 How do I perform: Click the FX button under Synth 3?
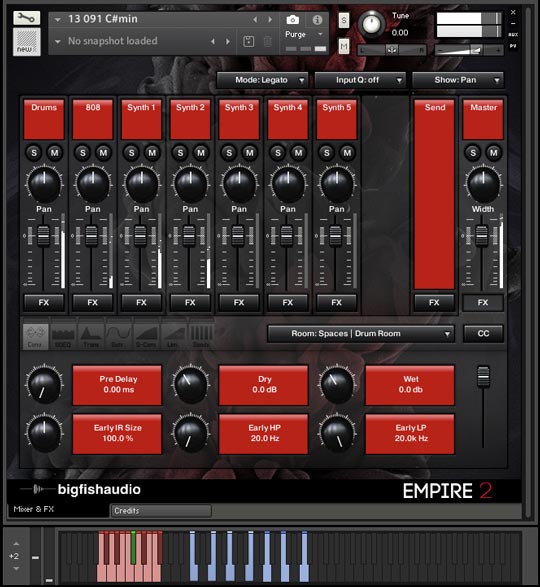click(239, 302)
